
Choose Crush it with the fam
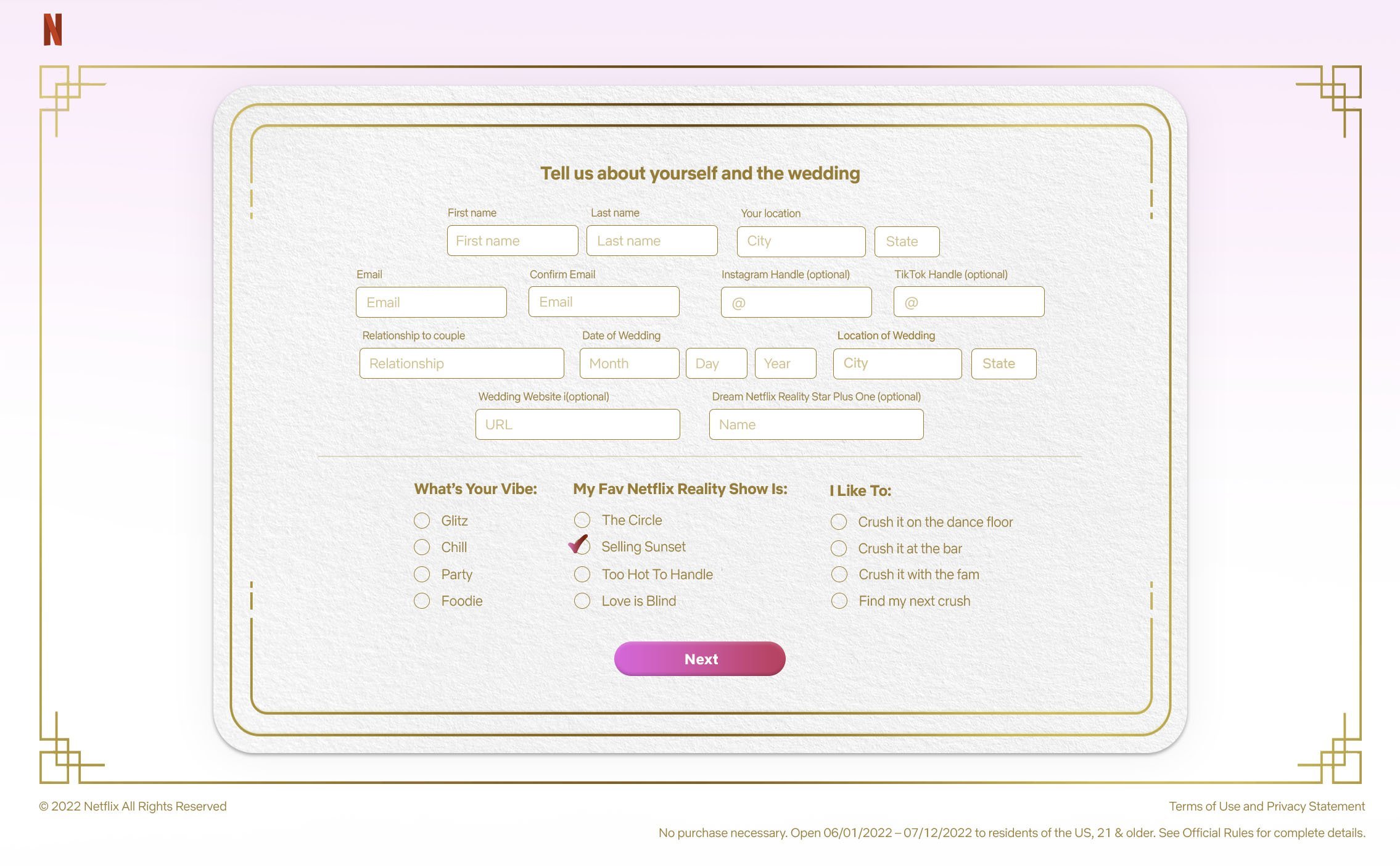point(839,574)
